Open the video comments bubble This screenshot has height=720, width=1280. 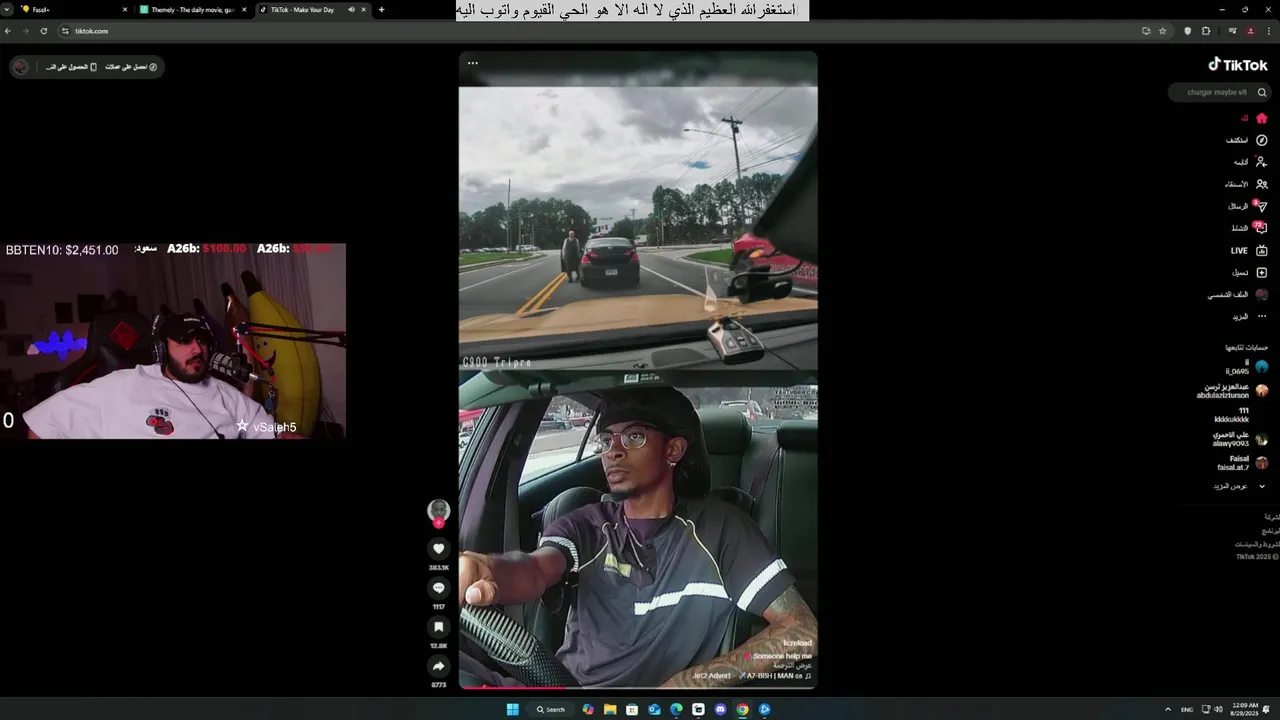(x=438, y=588)
